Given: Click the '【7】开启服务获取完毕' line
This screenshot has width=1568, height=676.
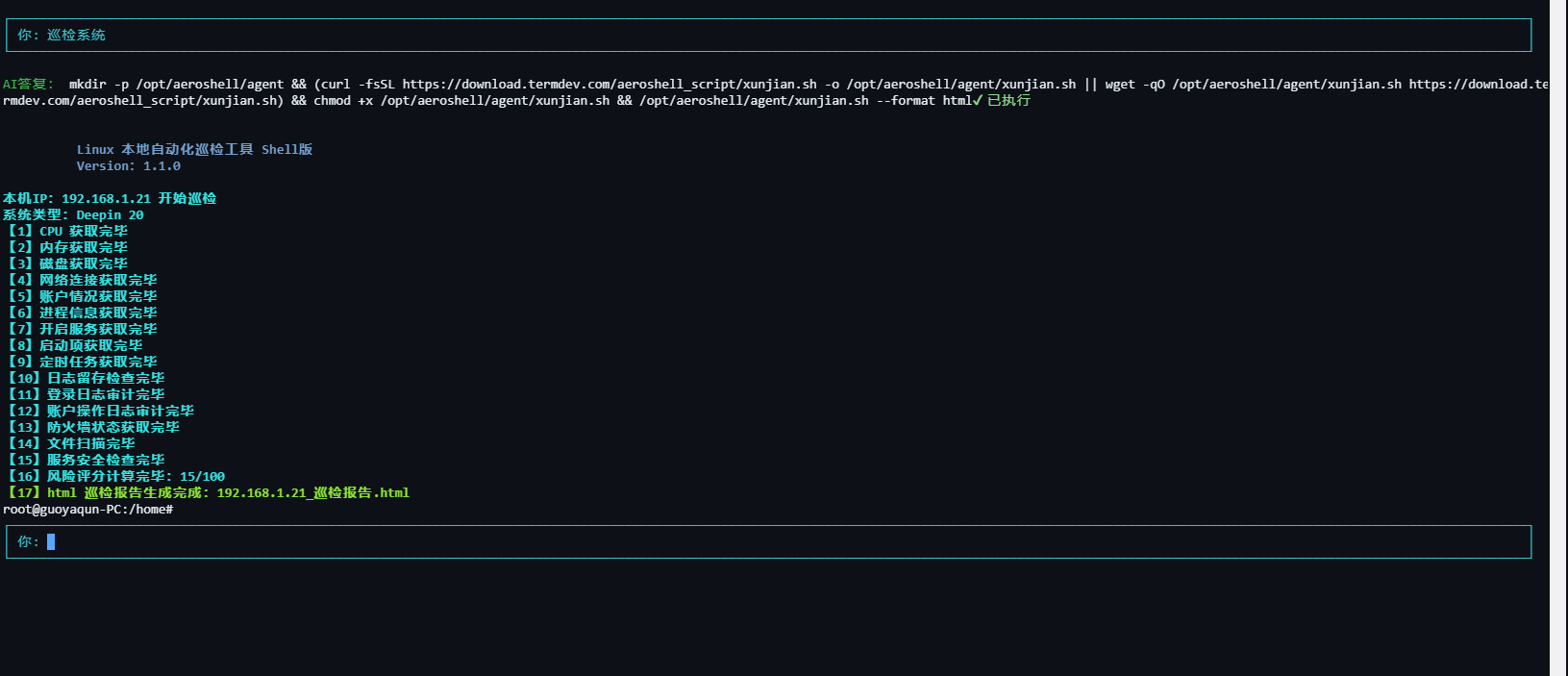Looking at the screenshot, I should (x=81, y=329).
